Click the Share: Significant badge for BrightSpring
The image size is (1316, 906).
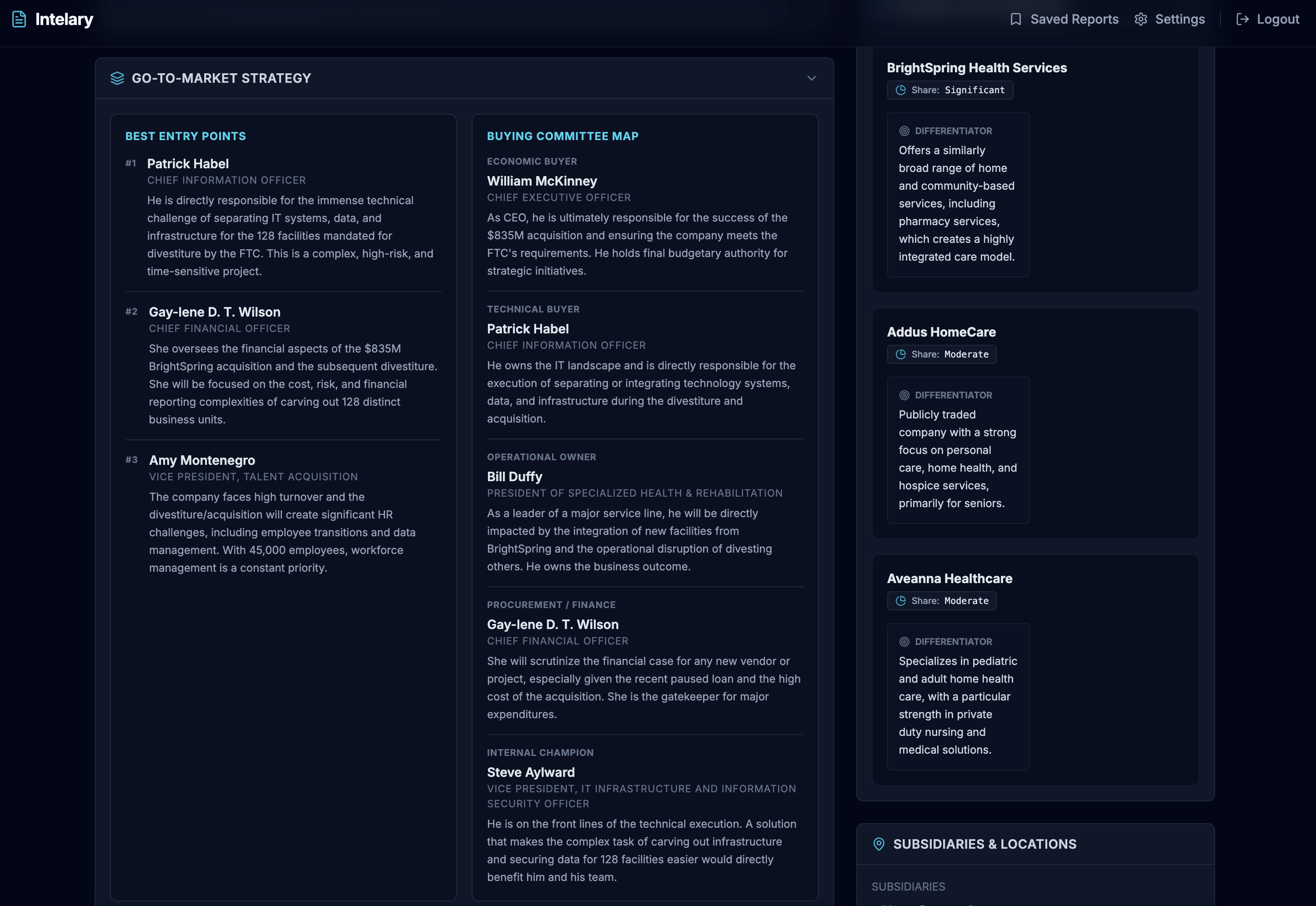(x=950, y=90)
